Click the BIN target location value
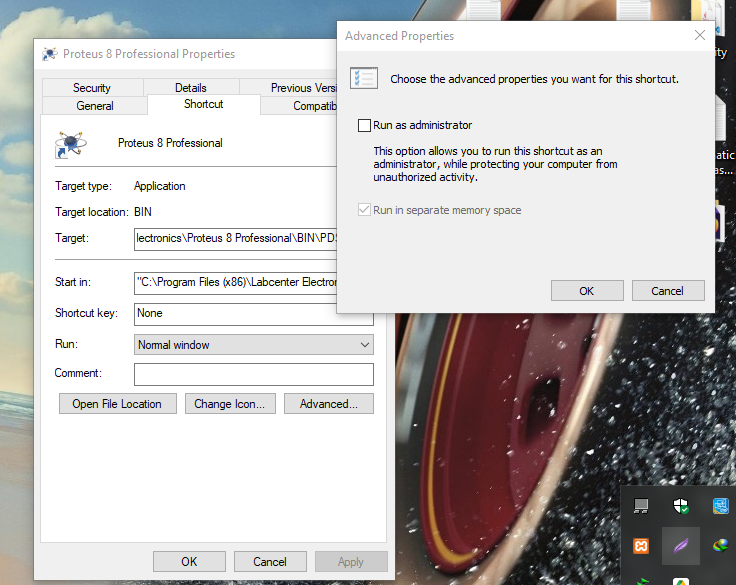 tap(143, 212)
